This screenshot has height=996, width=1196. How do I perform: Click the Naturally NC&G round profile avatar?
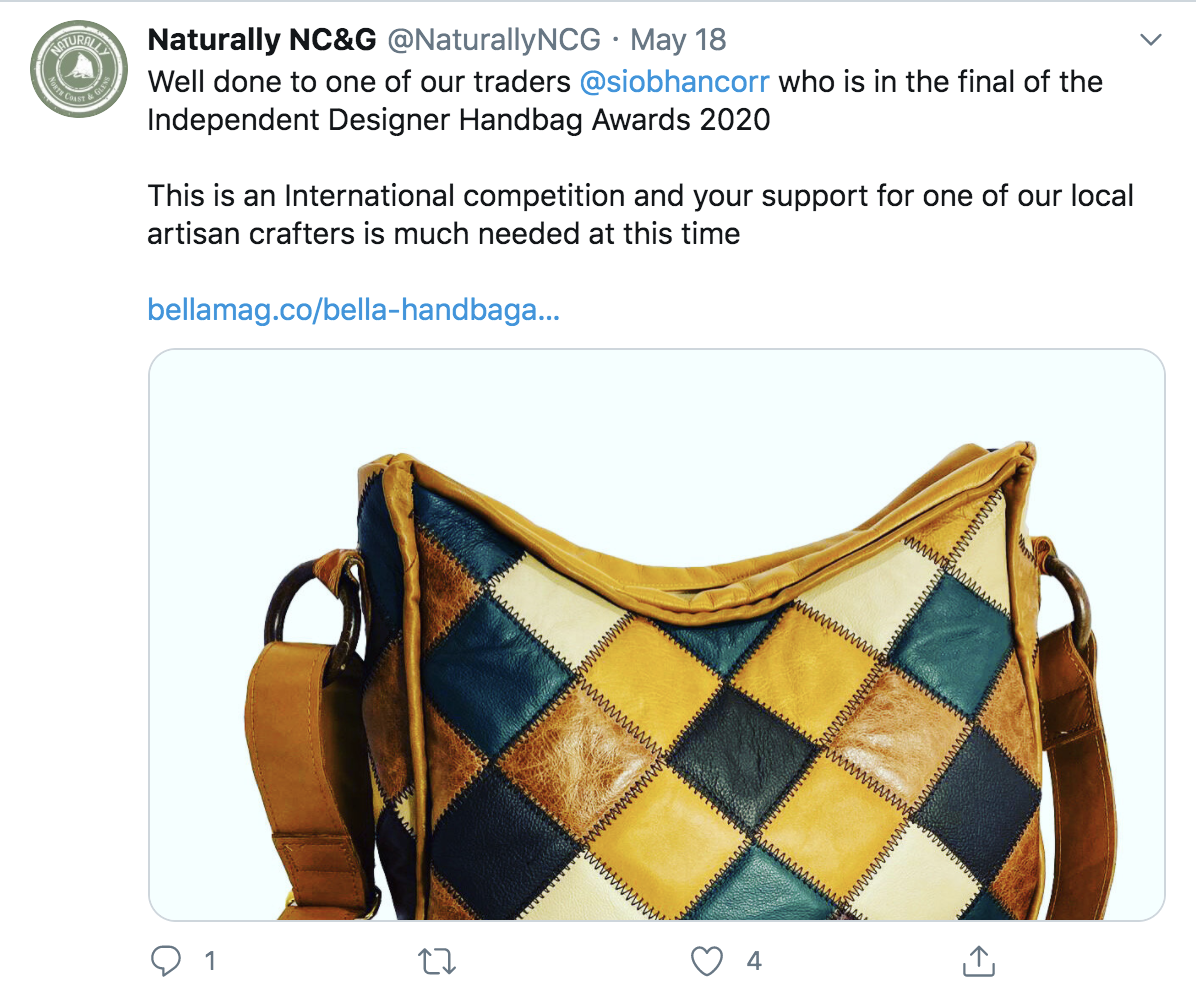pyautogui.click(x=79, y=69)
